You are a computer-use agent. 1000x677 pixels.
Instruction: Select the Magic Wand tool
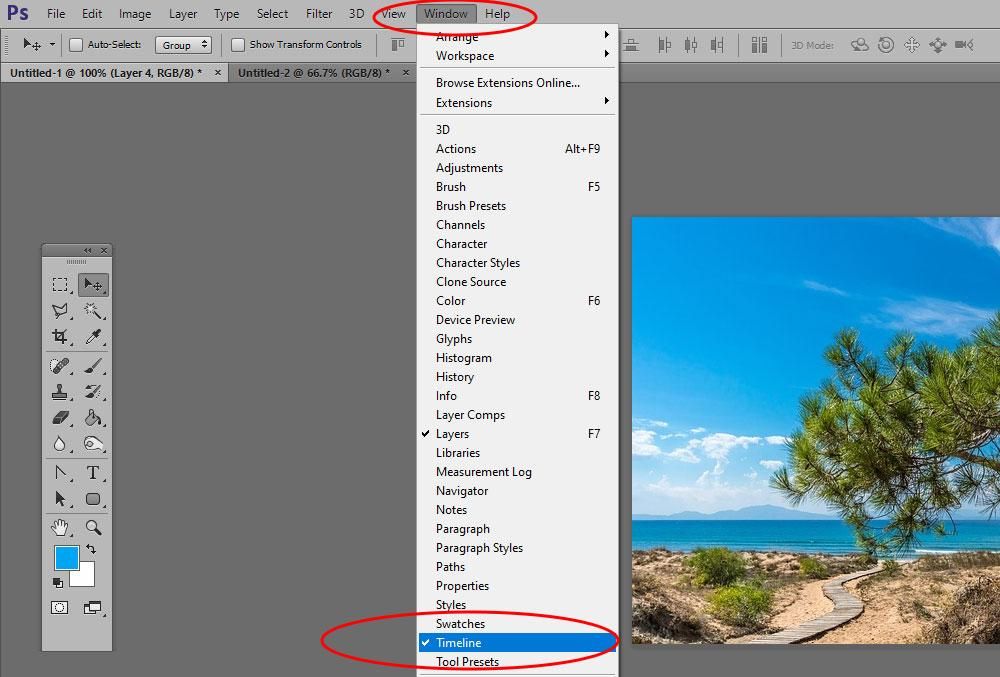[93, 310]
